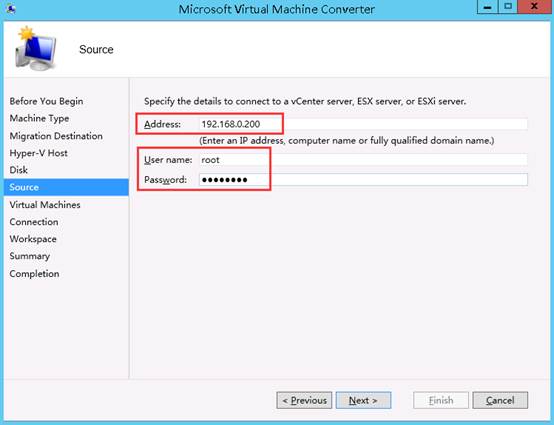
Task: Select the highlighted Source step
Action: [x=66, y=187]
